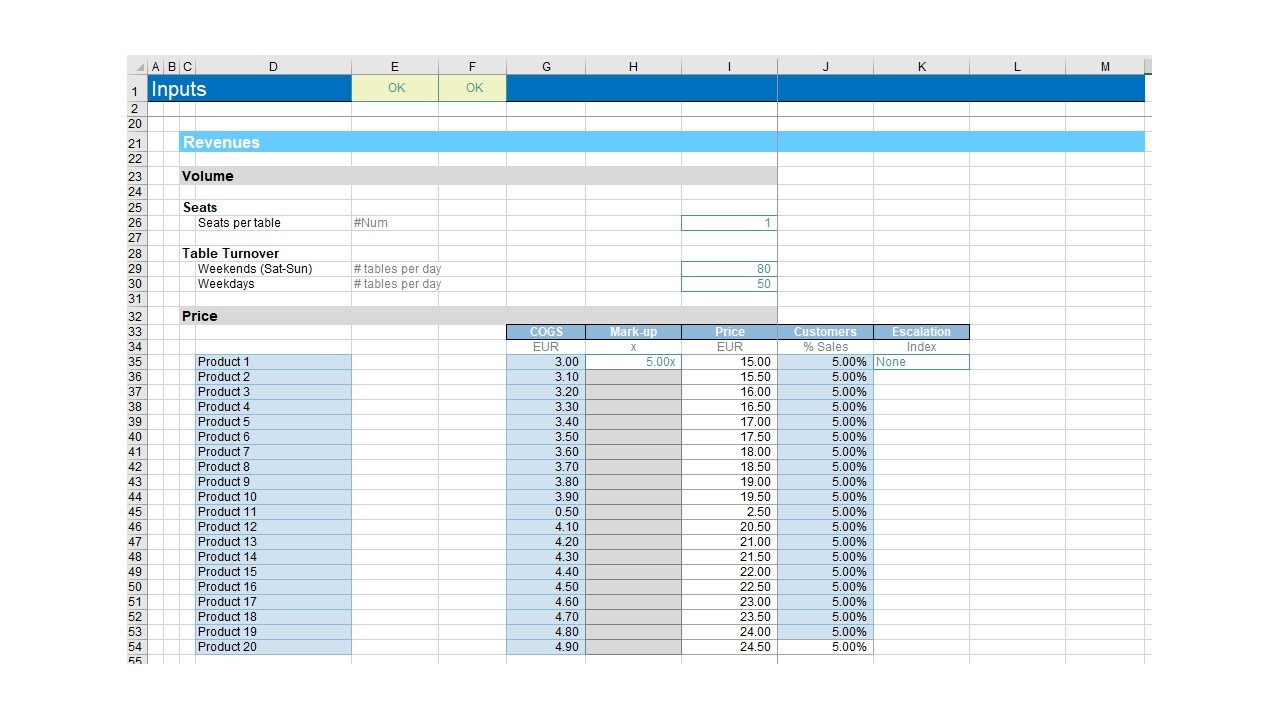Click the Revenues section header
This screenshot has height=720, width=1280.
[x=662, y=142]
